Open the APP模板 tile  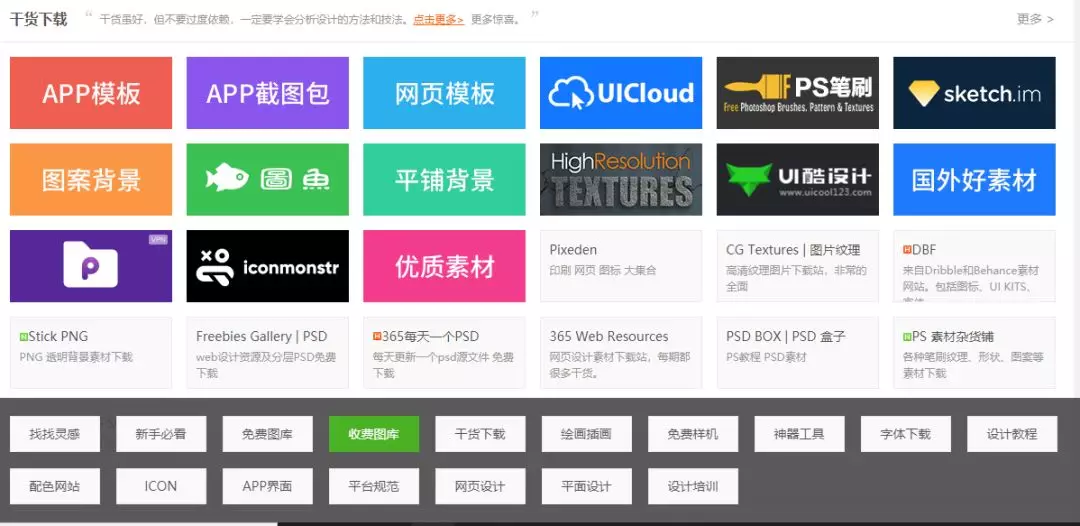coord(91,93)
